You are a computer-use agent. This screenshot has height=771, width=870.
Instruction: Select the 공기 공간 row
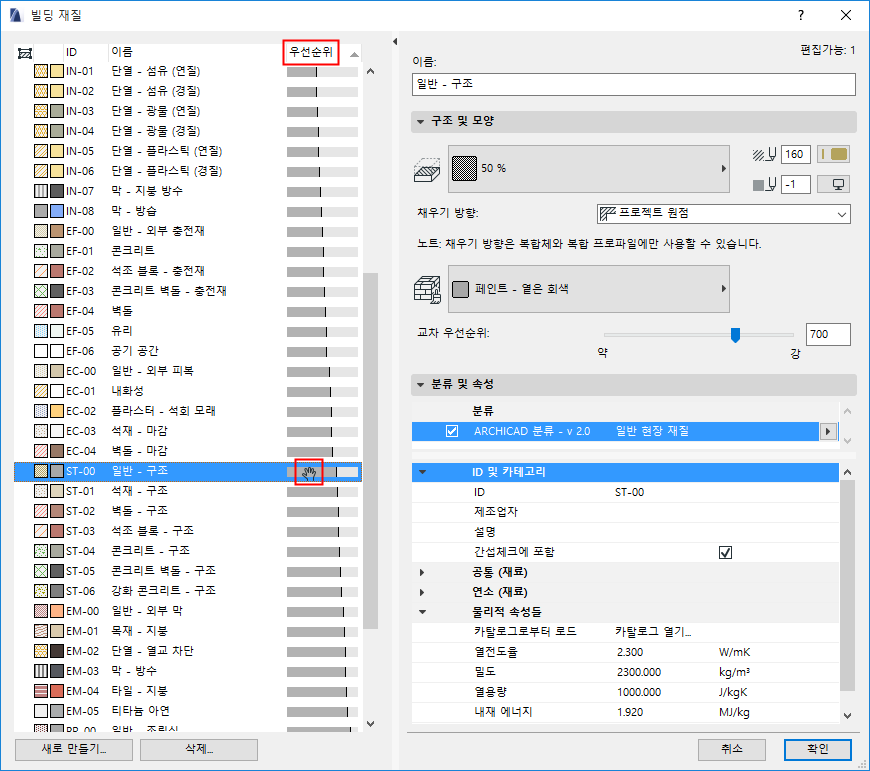188,351
